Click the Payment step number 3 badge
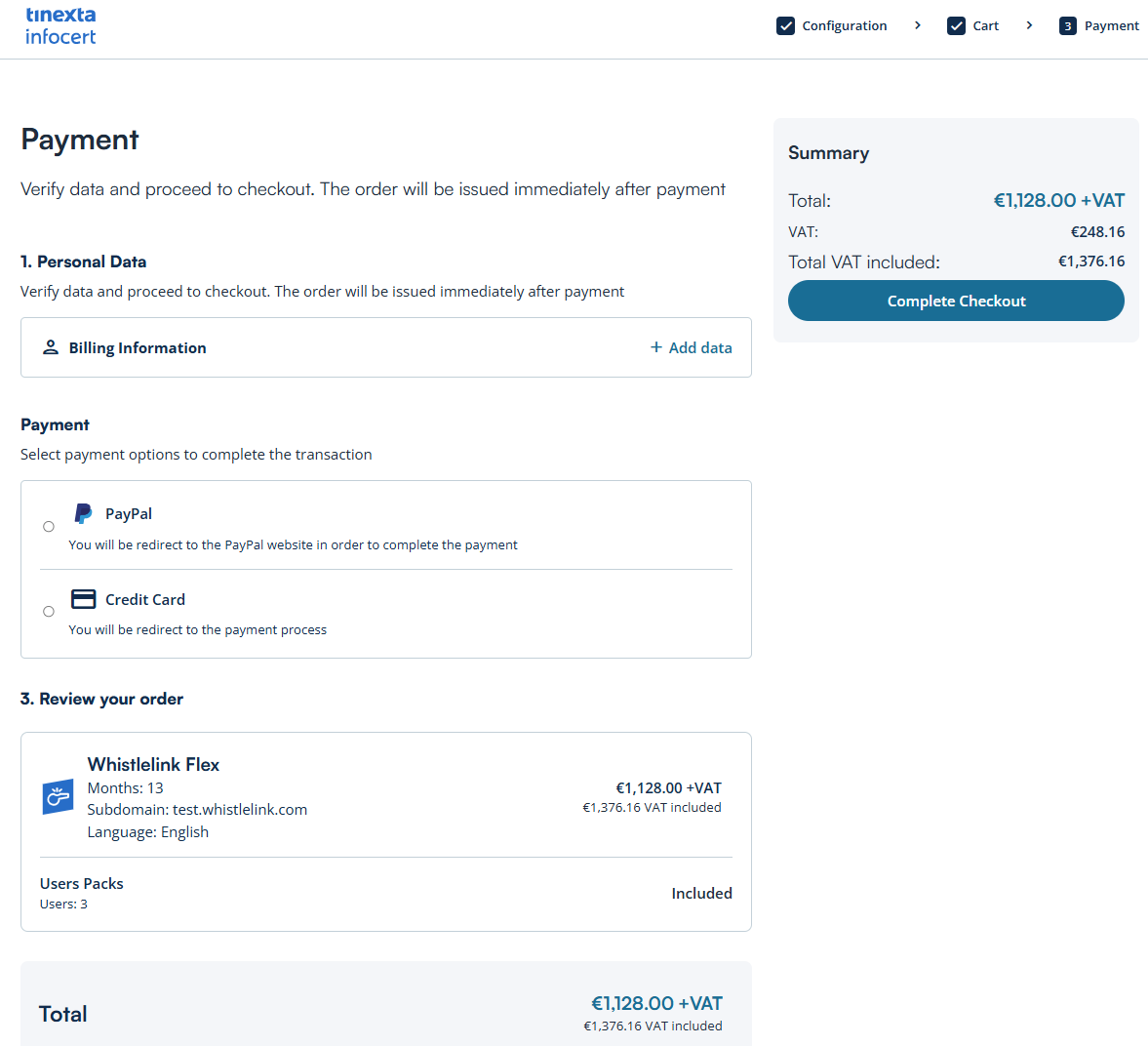Screen dimensions: 1148x1046 [1068, 26]
